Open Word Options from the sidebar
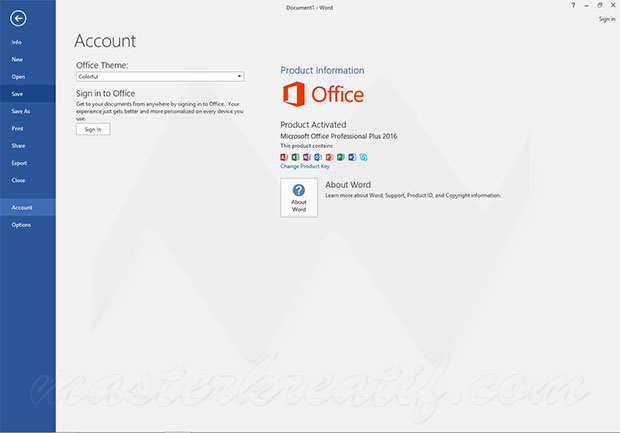The image size is (620, 433). tap(28, 225)
